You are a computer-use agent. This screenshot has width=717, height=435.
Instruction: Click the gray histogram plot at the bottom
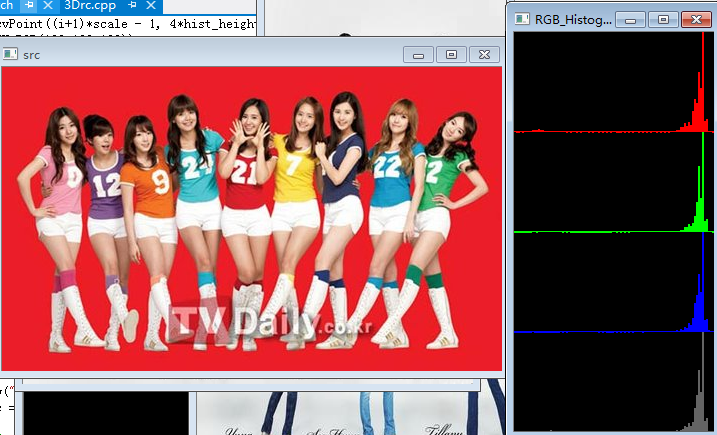point(614,382)
